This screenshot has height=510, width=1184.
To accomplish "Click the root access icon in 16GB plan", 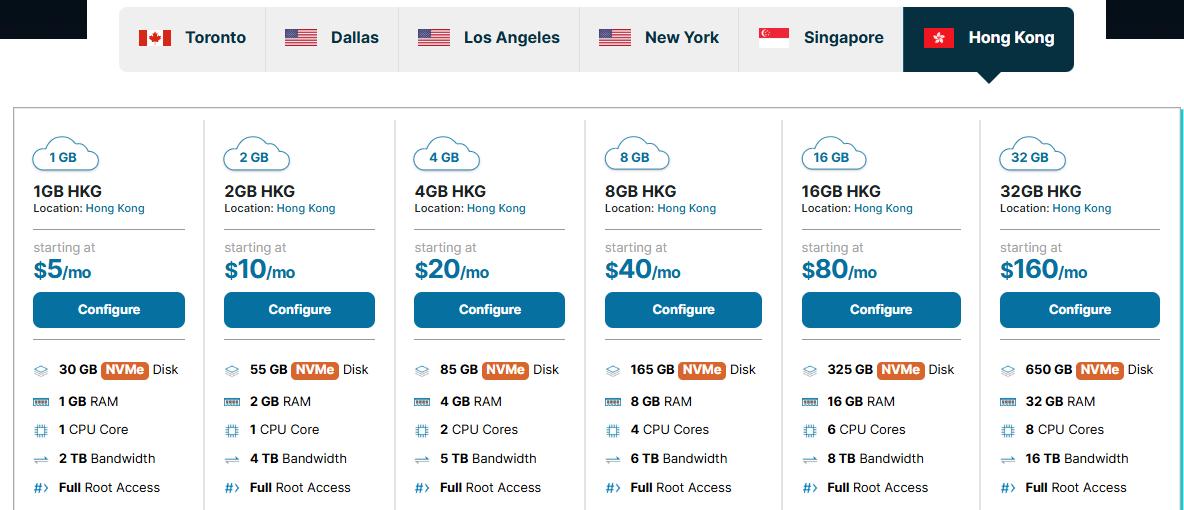I will click(x=810, y=488).
